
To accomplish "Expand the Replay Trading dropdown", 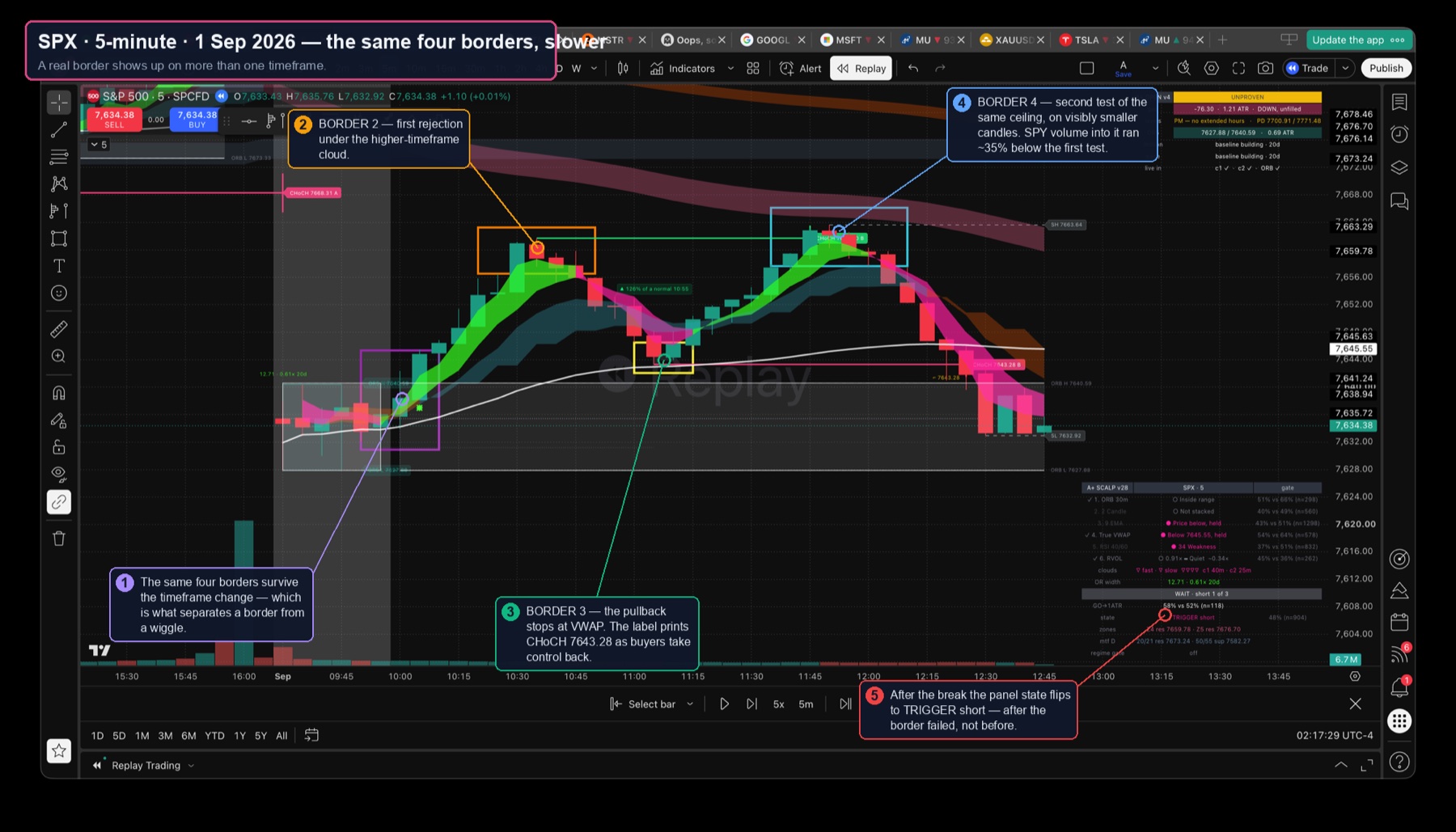I will tap(191, 766).
